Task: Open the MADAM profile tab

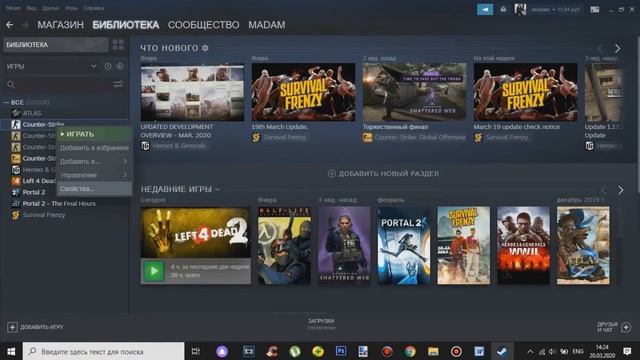Action: tap(267, 25)
